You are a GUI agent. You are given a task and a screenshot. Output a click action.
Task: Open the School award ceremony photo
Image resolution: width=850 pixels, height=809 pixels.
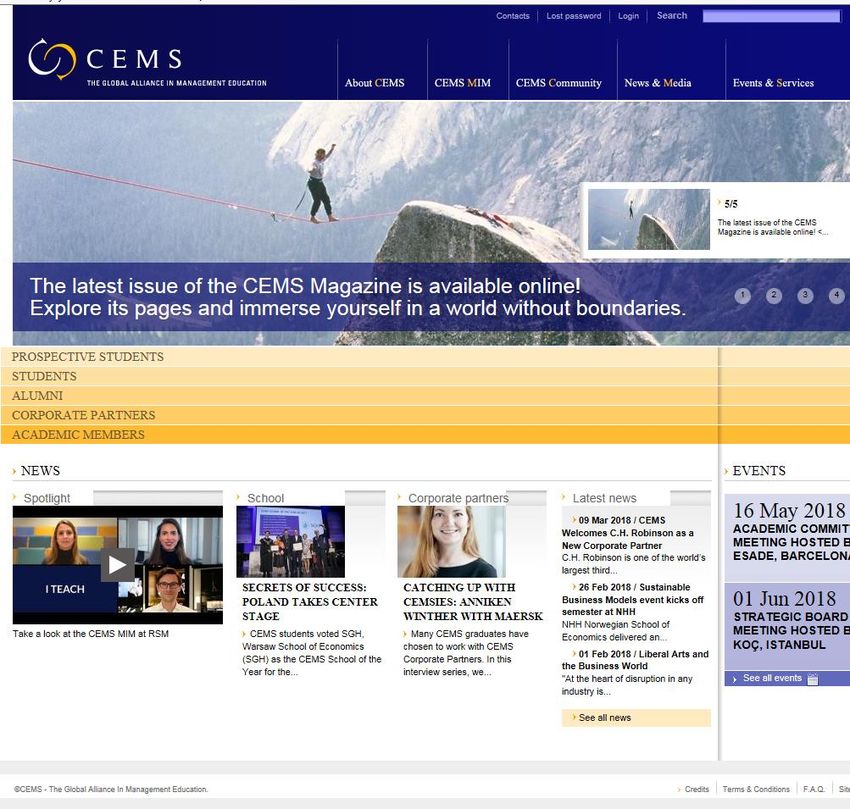pyautogui.click(x=291, y=542)
